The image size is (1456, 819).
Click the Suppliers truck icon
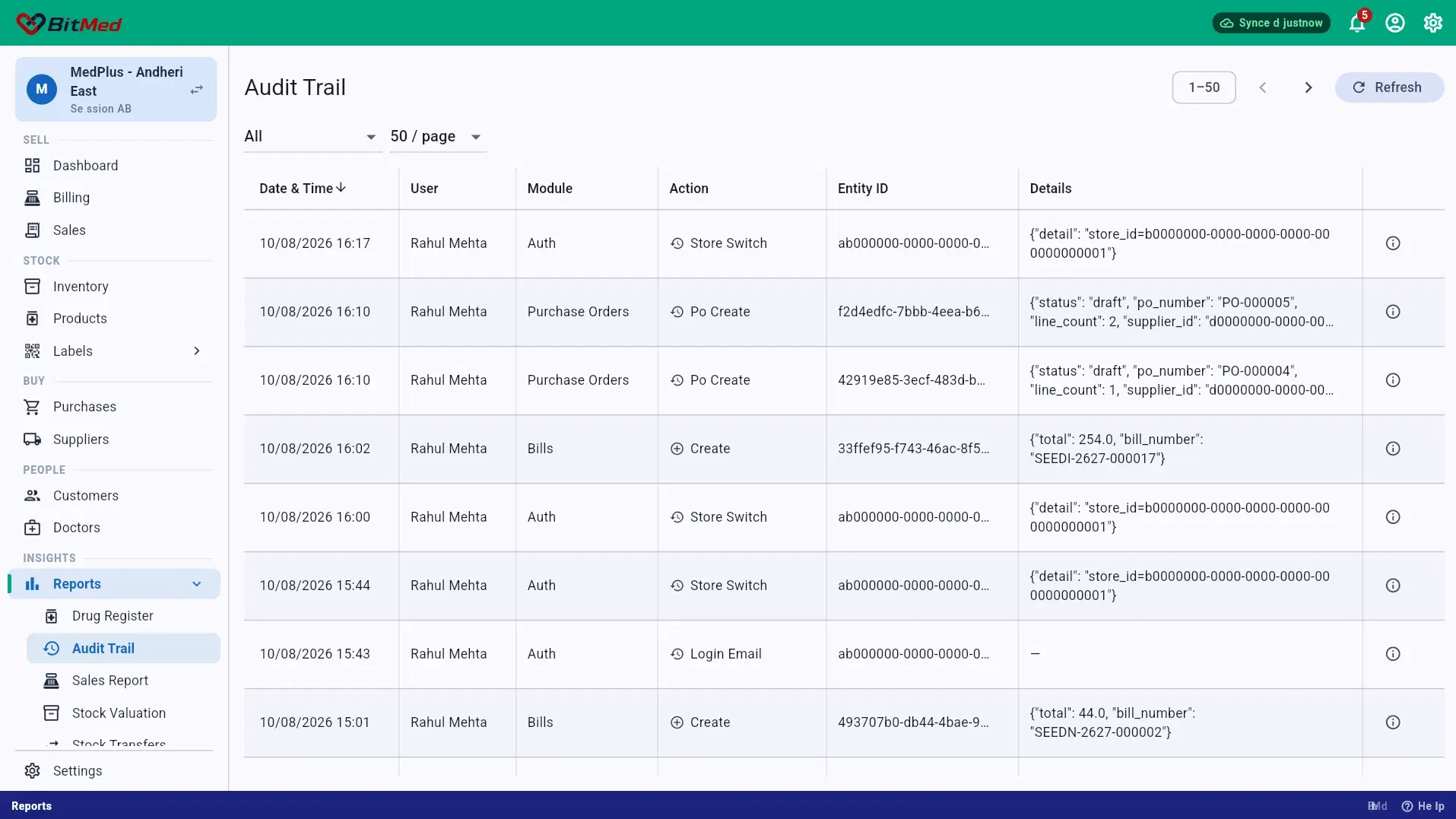click(32, 440)
